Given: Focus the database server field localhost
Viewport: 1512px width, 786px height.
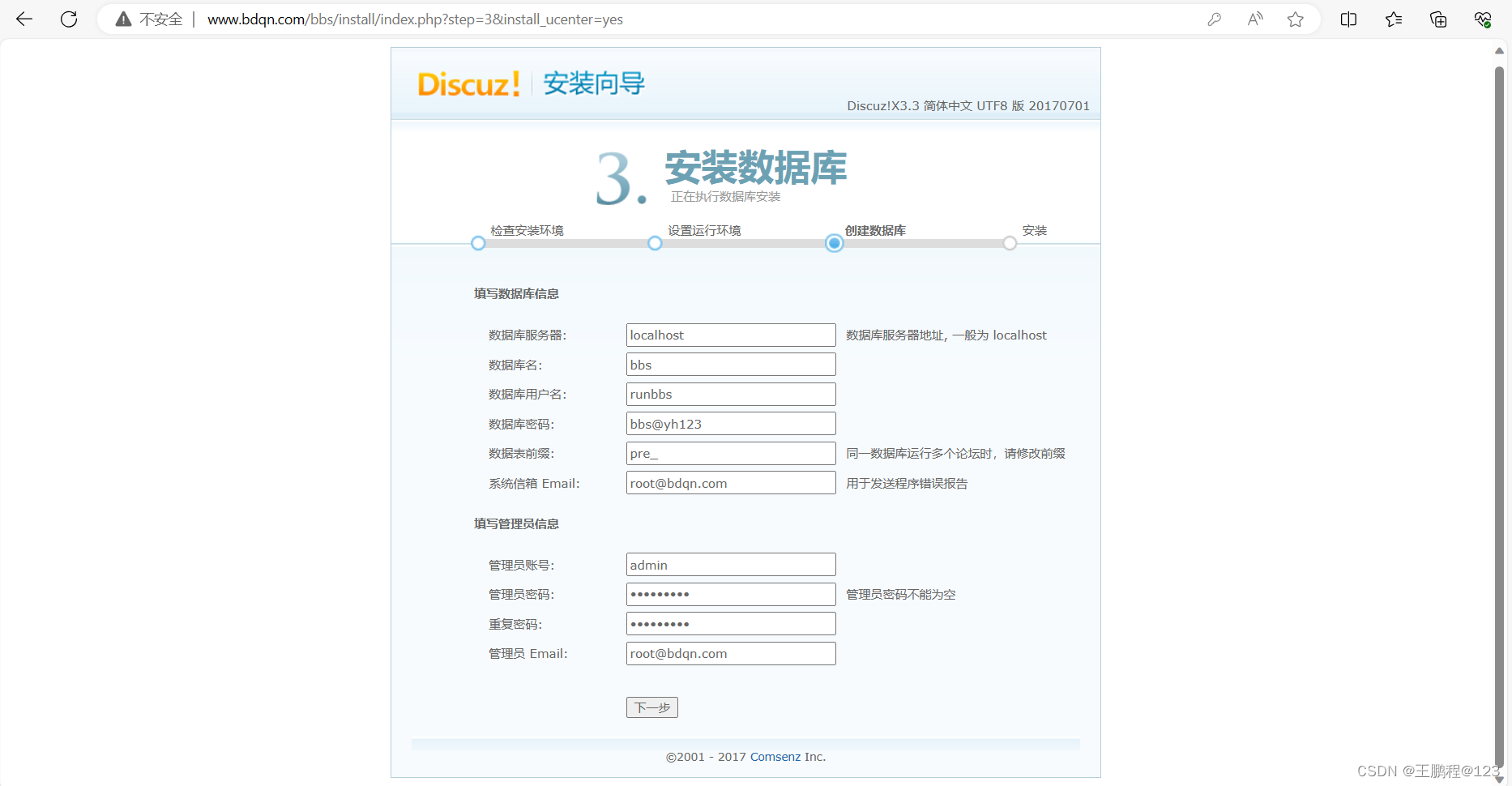Looking at the screenshot, I should (731, 335).
